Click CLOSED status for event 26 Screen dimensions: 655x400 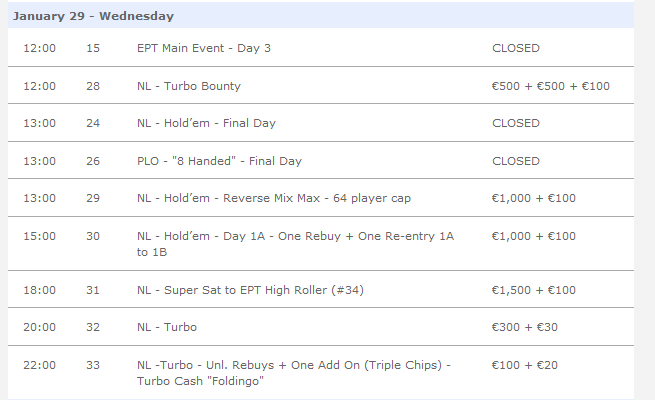click(516, 161)
